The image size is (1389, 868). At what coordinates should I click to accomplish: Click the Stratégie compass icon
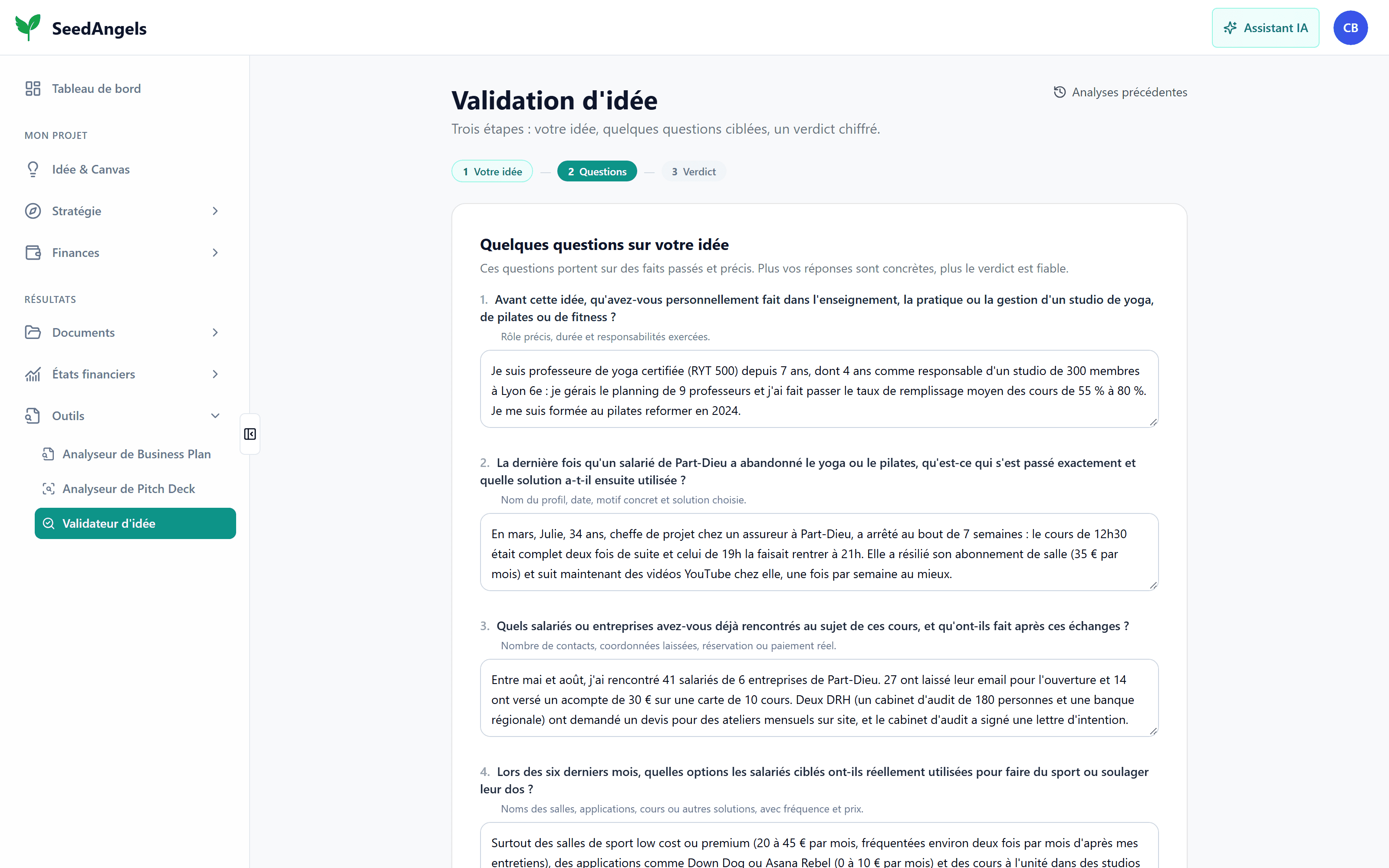(x=33, y=210)
